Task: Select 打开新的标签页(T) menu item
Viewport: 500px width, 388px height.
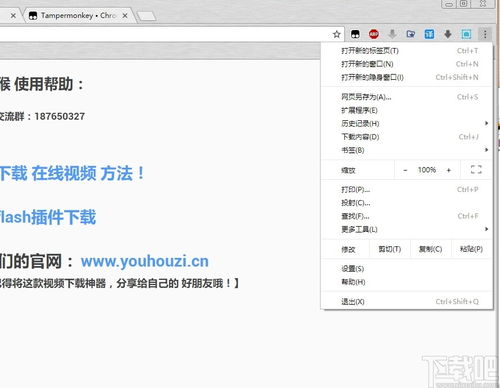Action: pos(407,51)
